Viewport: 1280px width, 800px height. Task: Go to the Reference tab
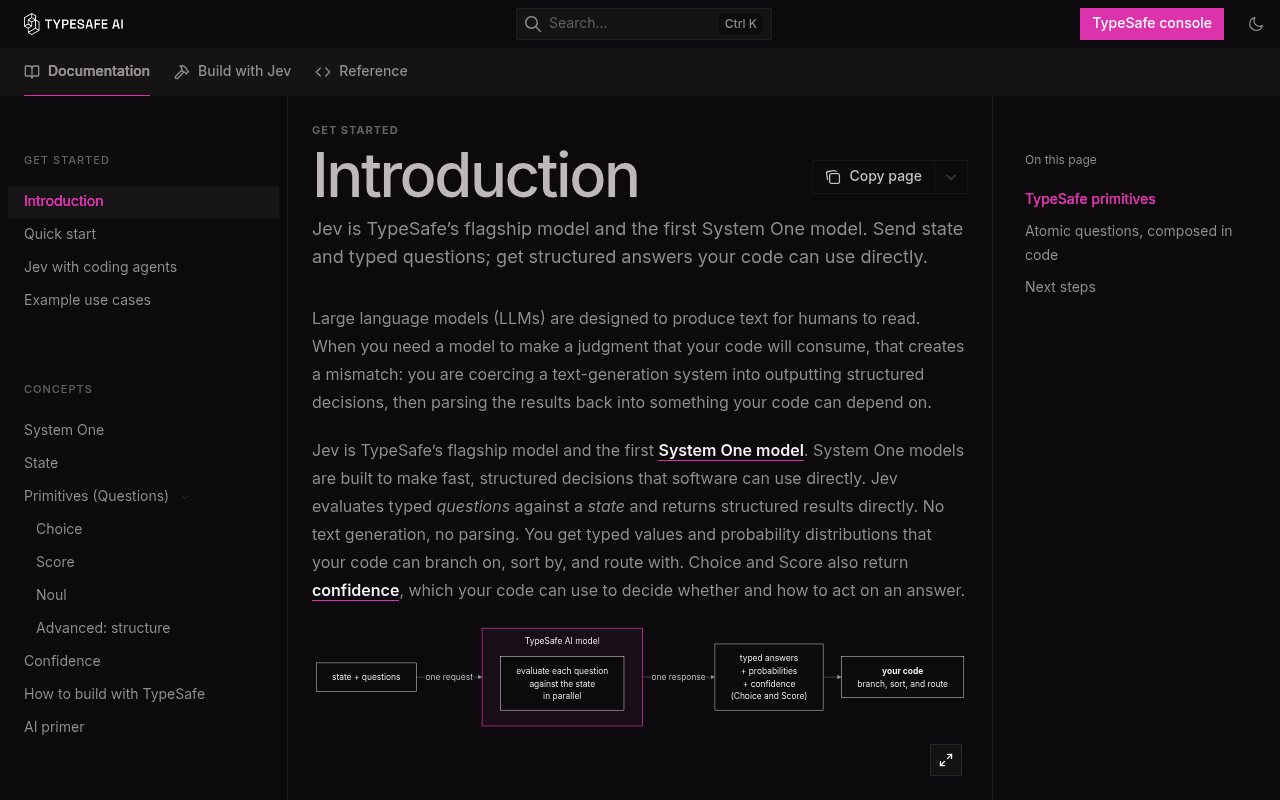tap(361, 71)
